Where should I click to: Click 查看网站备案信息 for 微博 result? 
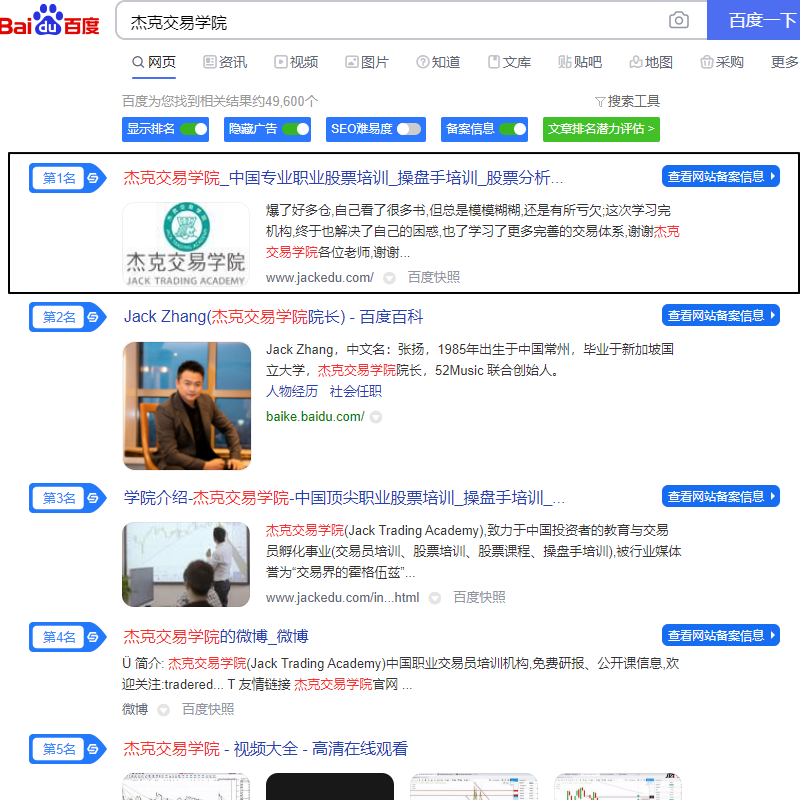[720, 635]
